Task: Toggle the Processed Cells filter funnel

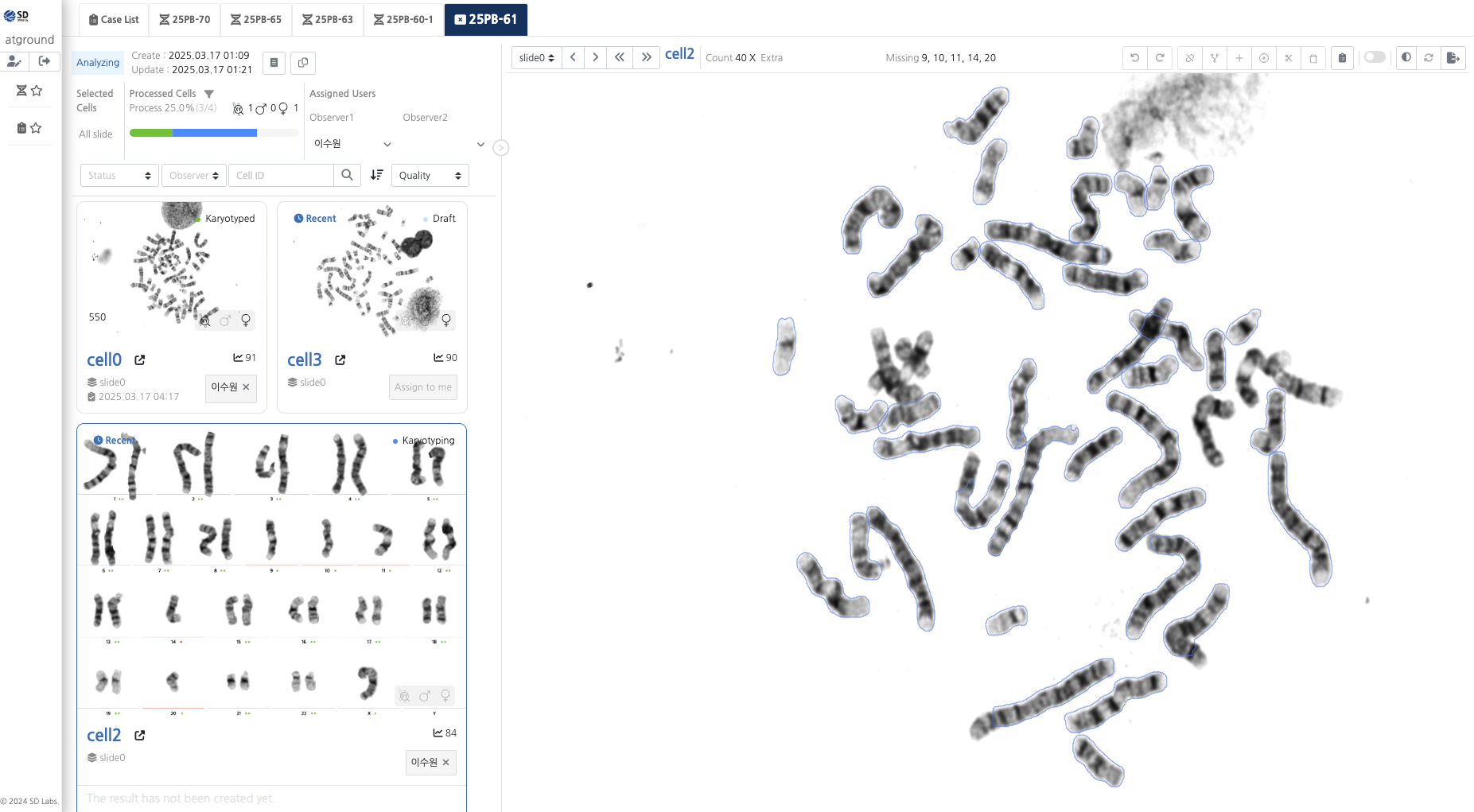Action: [209, 94]
